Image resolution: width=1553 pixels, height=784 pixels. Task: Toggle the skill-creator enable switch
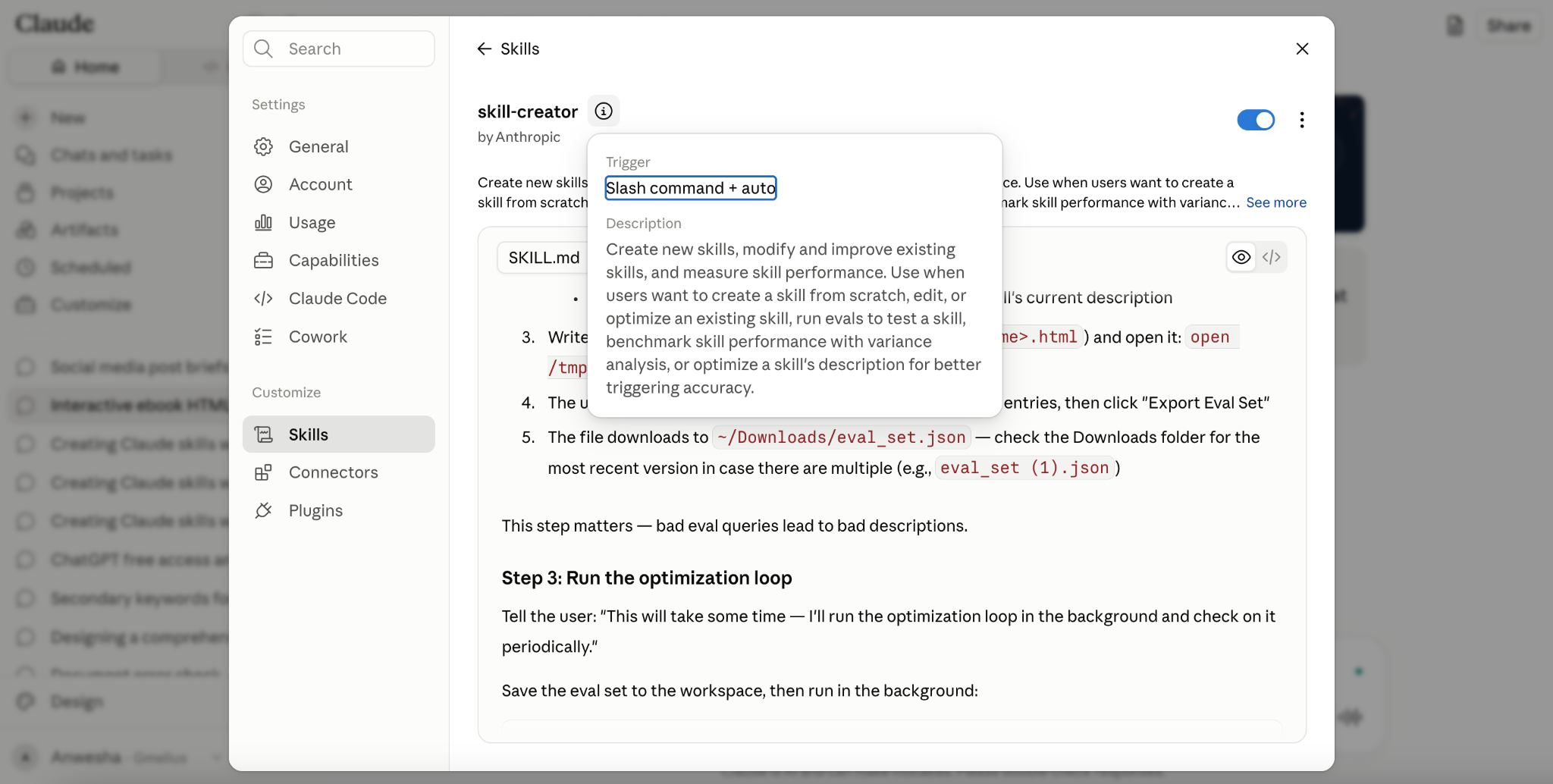click(1256, 120)
